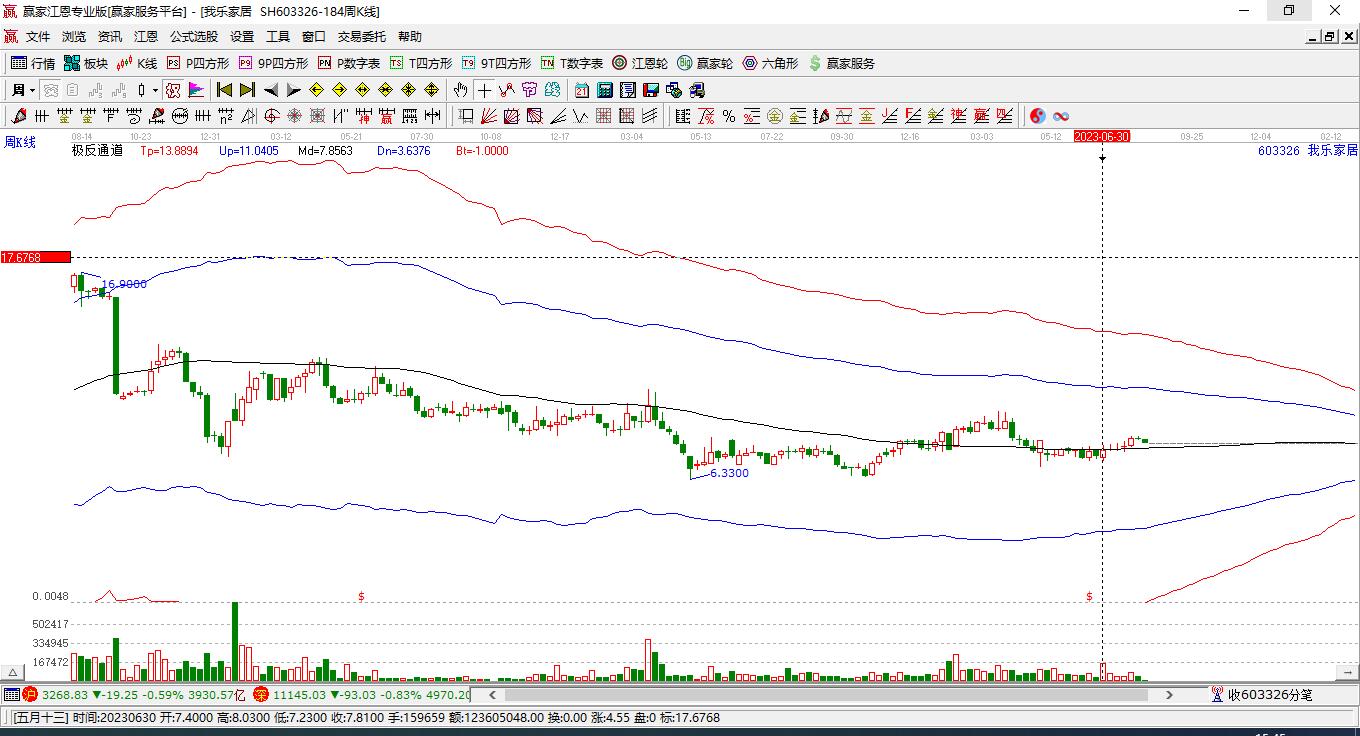Screen dimensions: 1360x736
Task: Click the grid icon in the status bar
Action: 11,694
